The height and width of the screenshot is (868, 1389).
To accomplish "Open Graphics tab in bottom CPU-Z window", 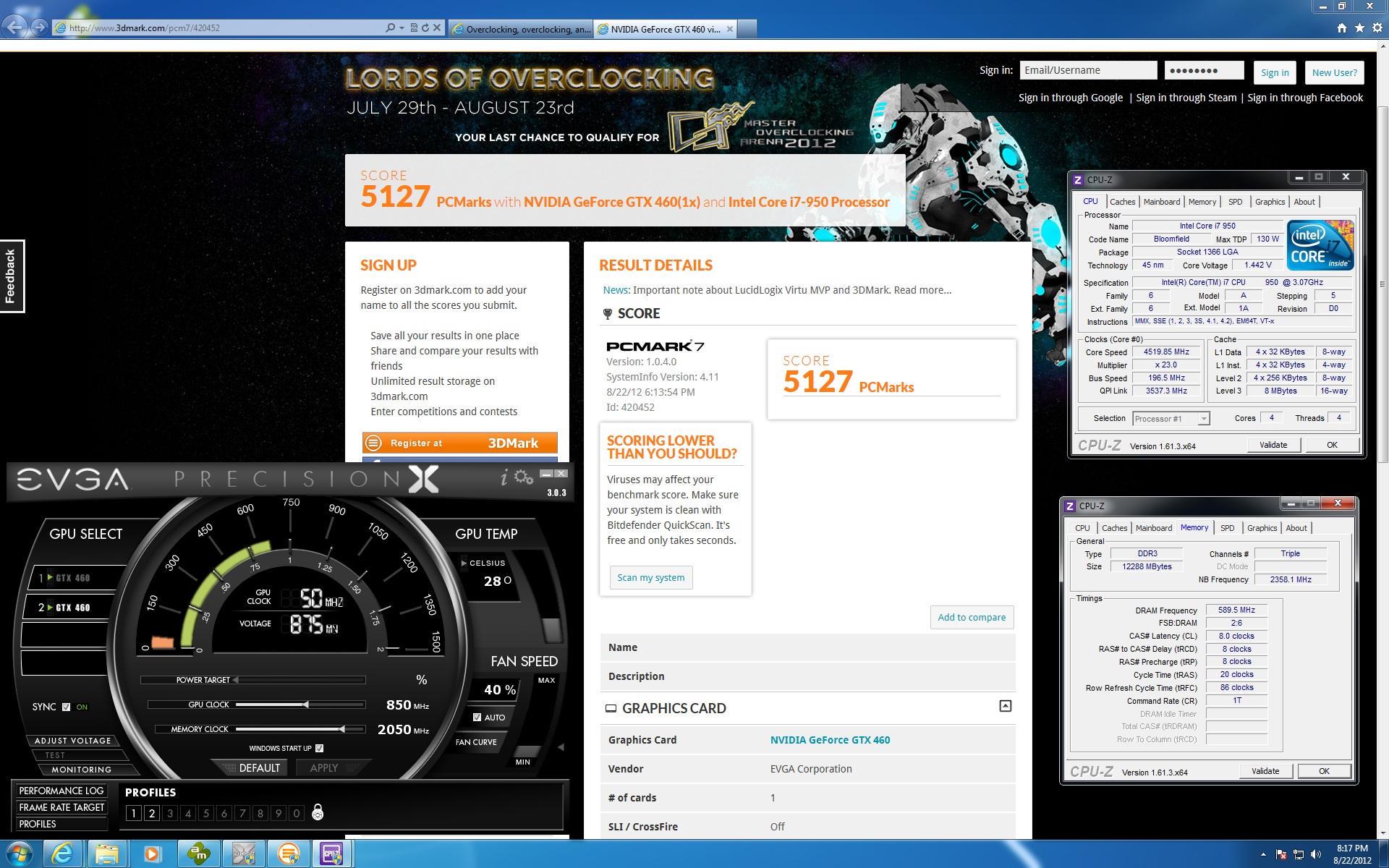I will pyautogui.click(x=1262, y=528).
